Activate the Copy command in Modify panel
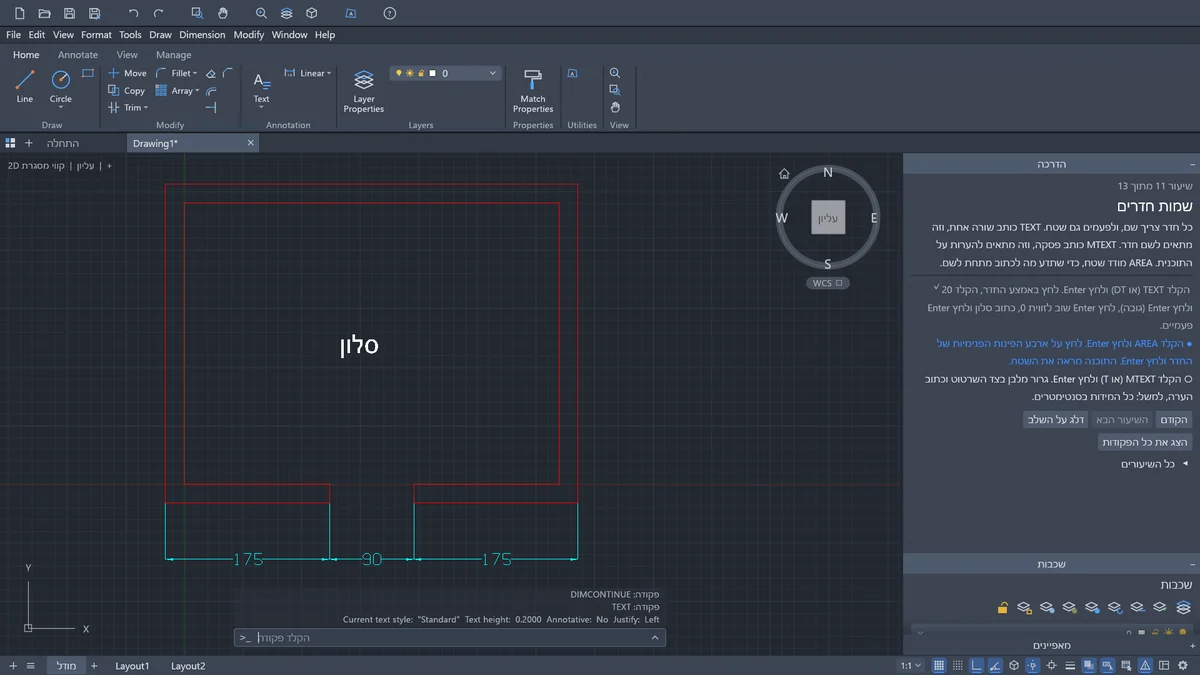This screenshot has width=1200, height=675. coord(127,90)
